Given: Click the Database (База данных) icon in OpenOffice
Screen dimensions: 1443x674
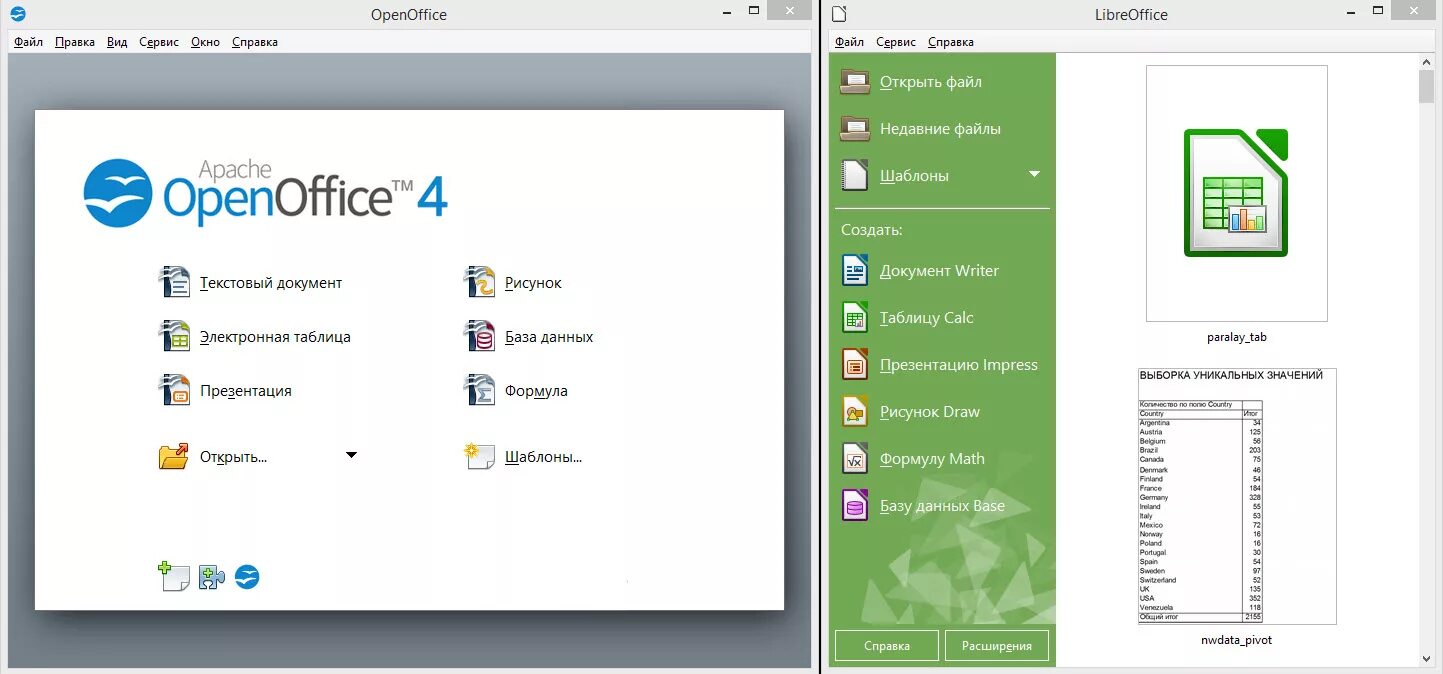Looking at the screenshot, I should tap(480, 336).
